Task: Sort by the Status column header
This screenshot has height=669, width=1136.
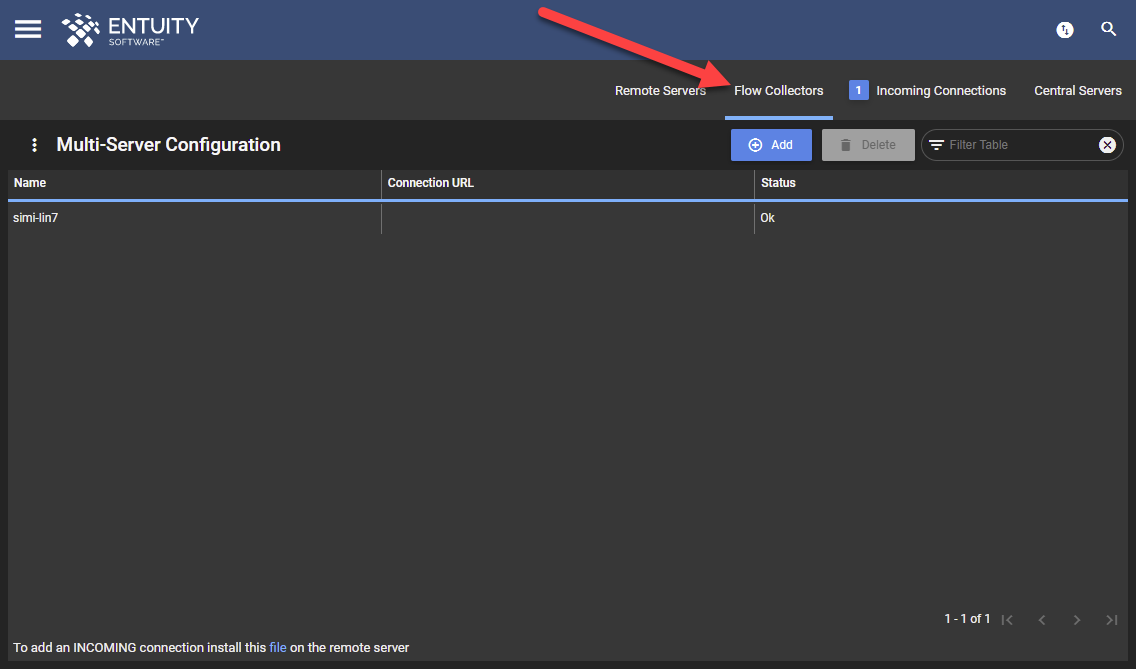Action: [x=941, y=183]
